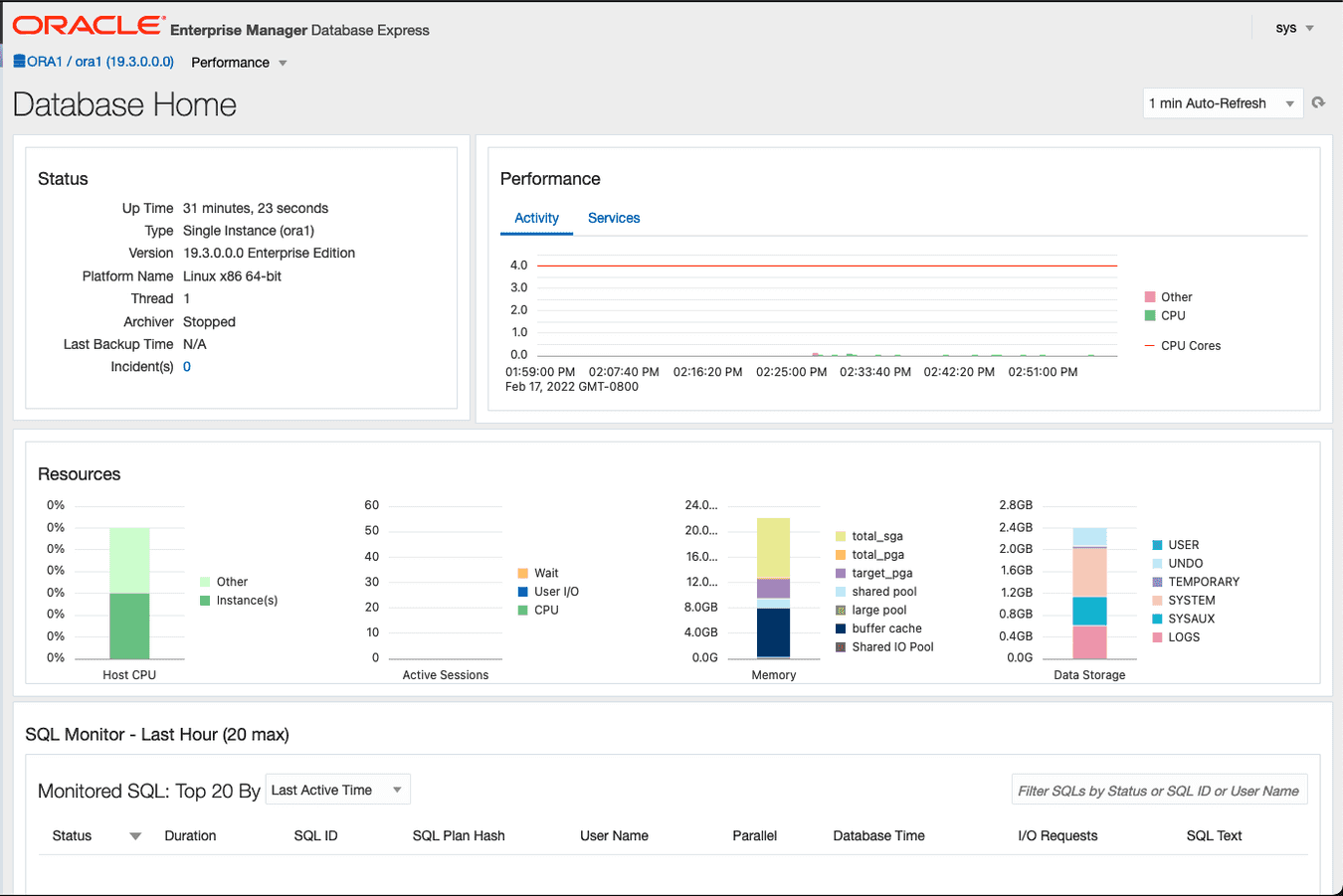Open the sys user menu
The height and width of the screenshot is (896, 1343).
pos(1294,28)
